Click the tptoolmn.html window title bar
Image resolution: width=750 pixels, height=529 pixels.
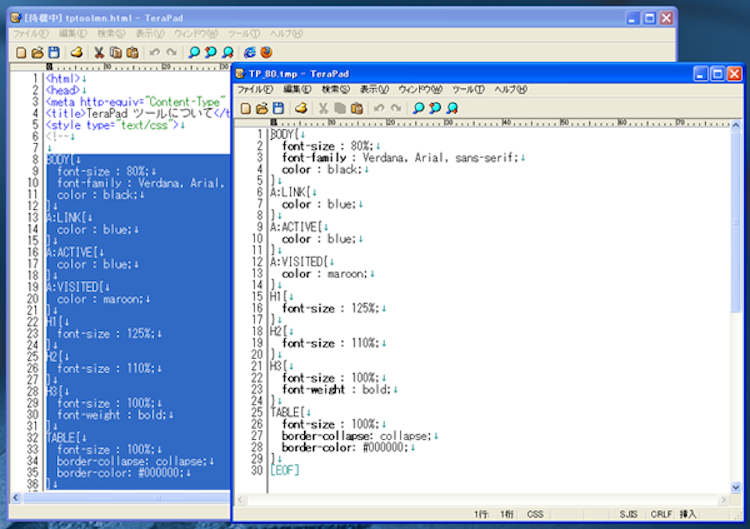[300, 17]
